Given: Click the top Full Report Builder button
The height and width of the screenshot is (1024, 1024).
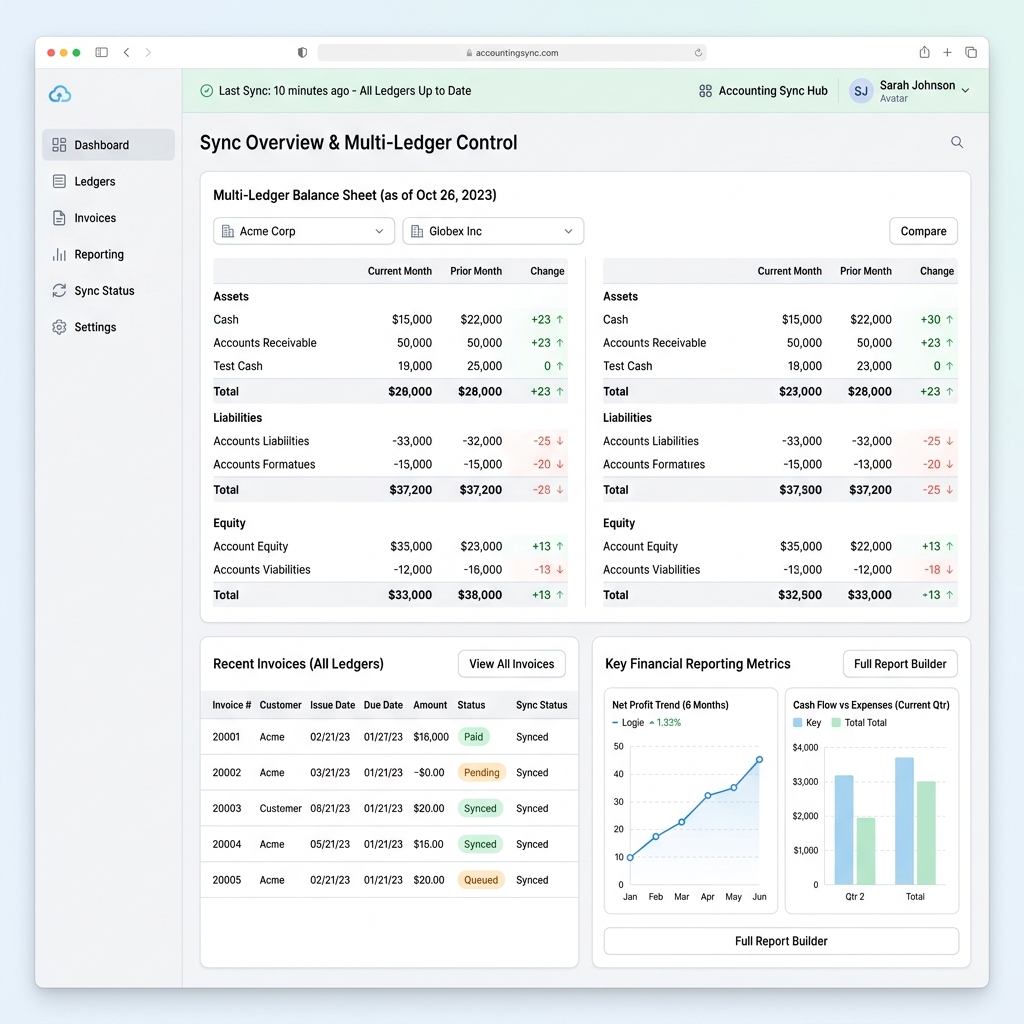Looking at the screenshot, I should coord(899,664).
